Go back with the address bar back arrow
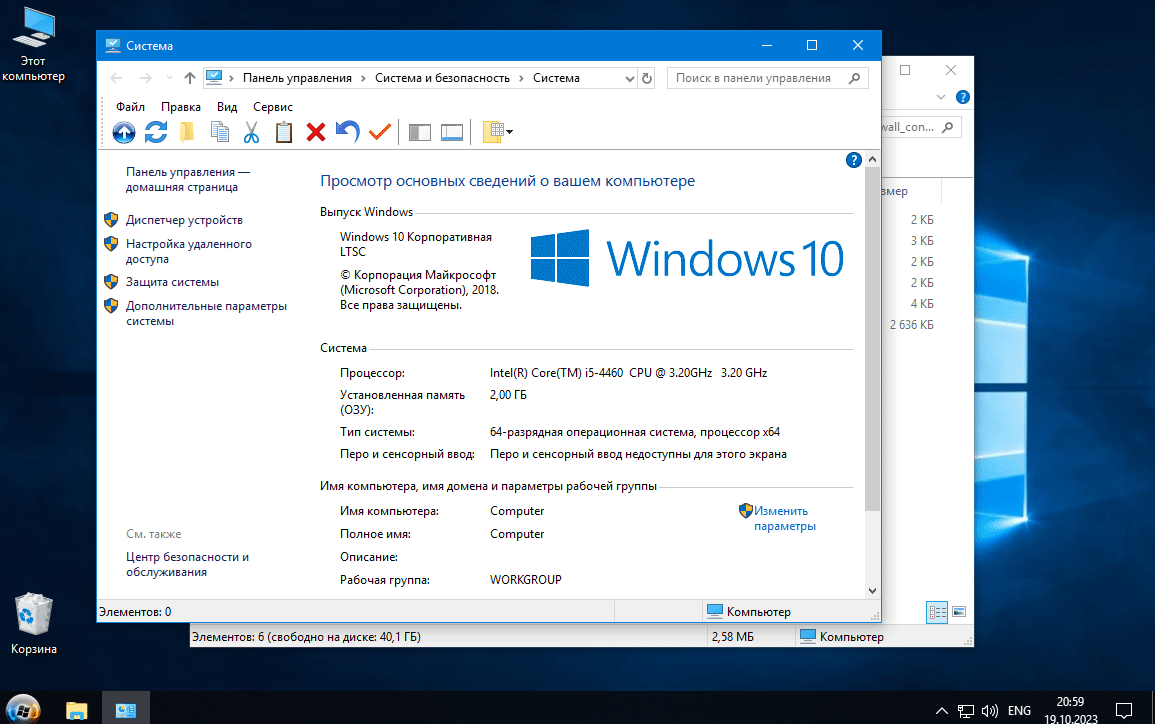The width and height of the screenshot is (1155, 724). point(116,78)
